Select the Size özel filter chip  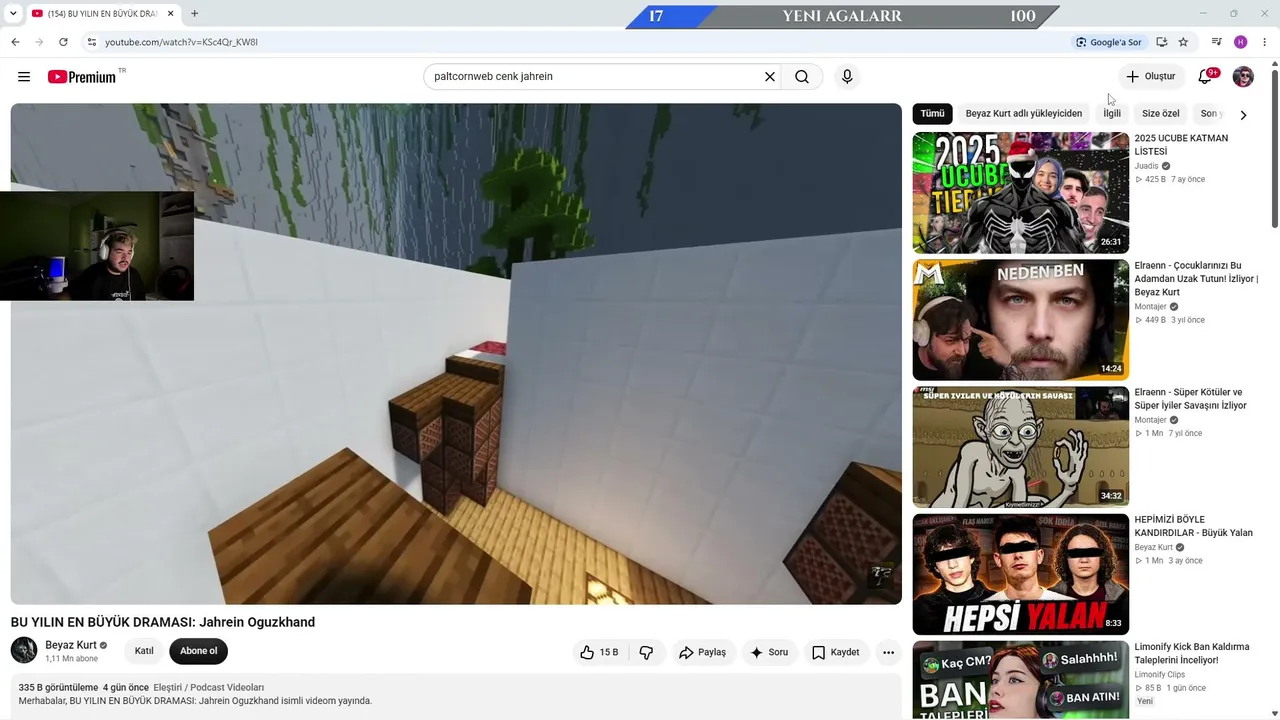click(1161, 114)
